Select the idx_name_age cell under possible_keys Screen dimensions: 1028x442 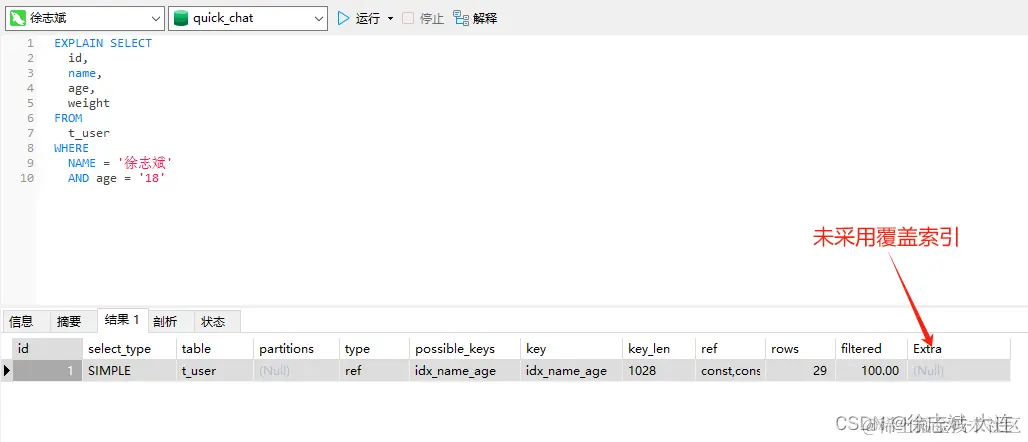(465, 371)
